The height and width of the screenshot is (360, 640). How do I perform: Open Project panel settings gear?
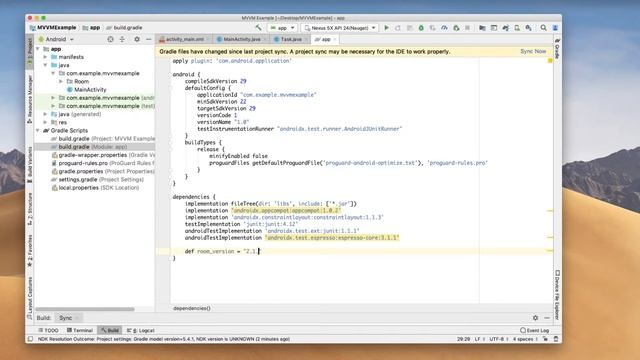click(137, 39)
